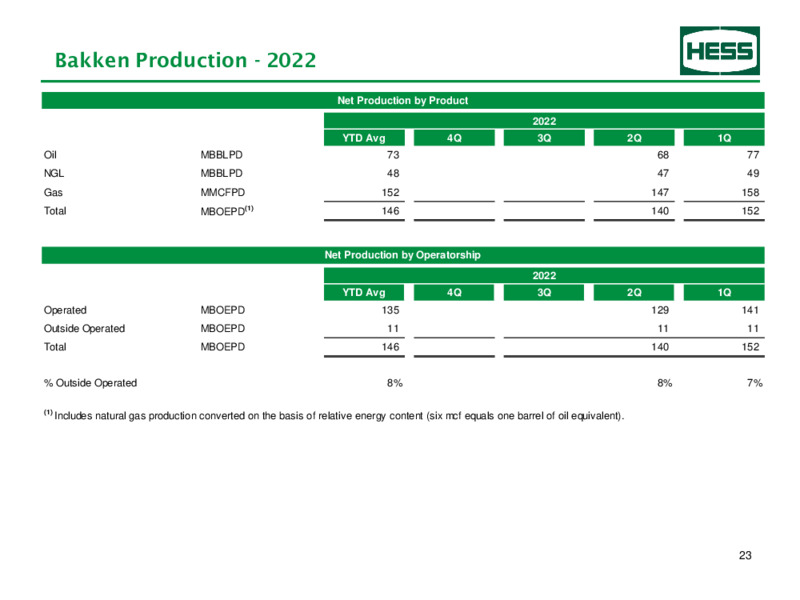Click the MBOEPD unit in the Operated row
800x600 pixels.
222,310
